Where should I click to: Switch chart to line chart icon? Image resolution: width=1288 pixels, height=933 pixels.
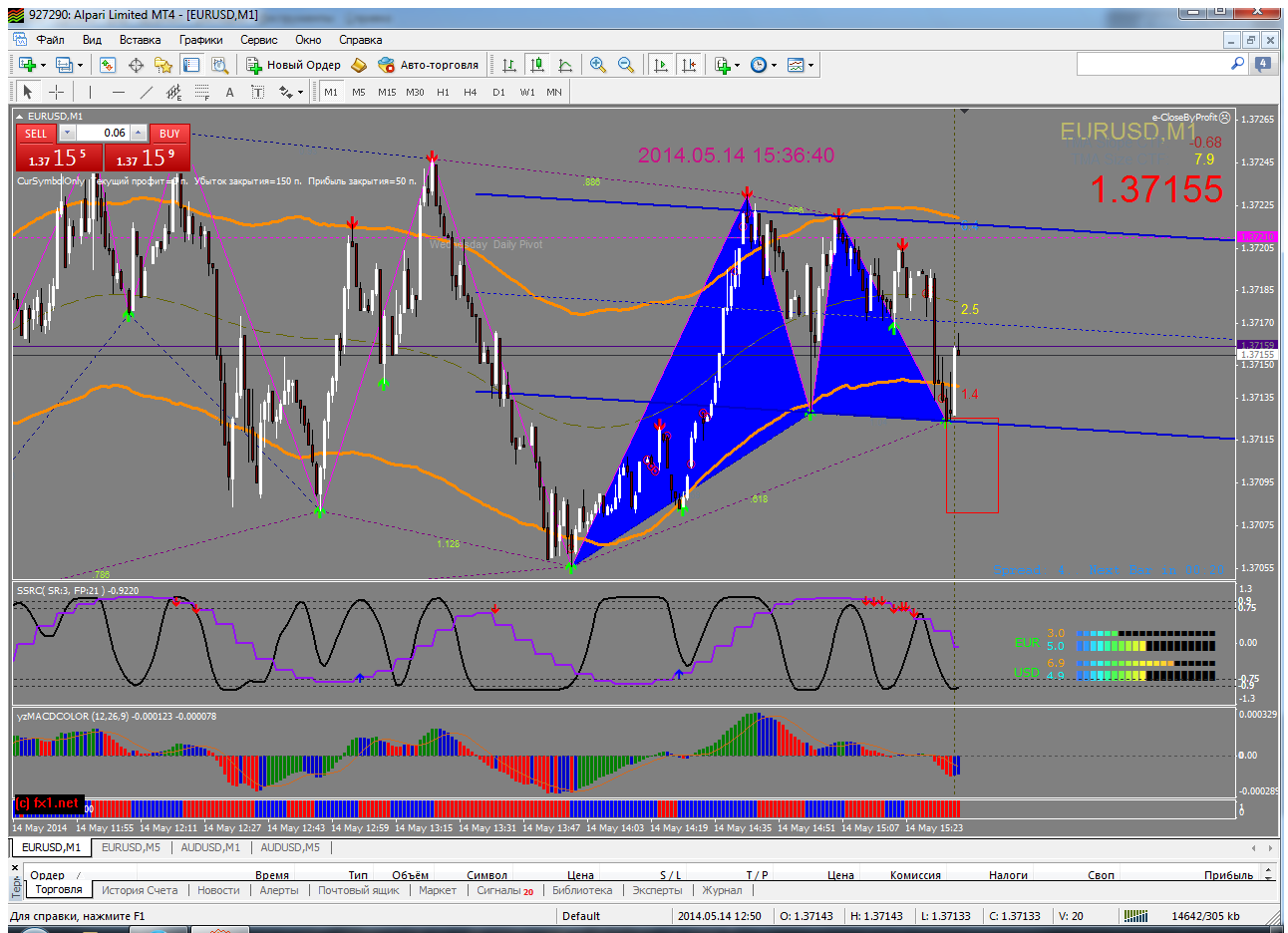point(565,65)
